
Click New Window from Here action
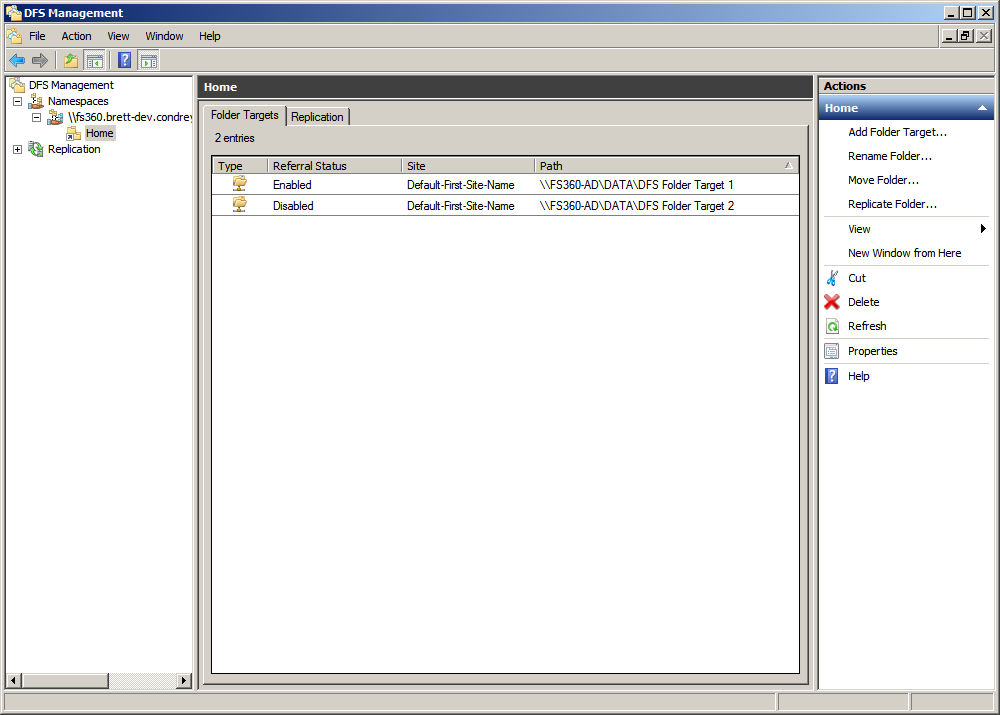(904, 253)
